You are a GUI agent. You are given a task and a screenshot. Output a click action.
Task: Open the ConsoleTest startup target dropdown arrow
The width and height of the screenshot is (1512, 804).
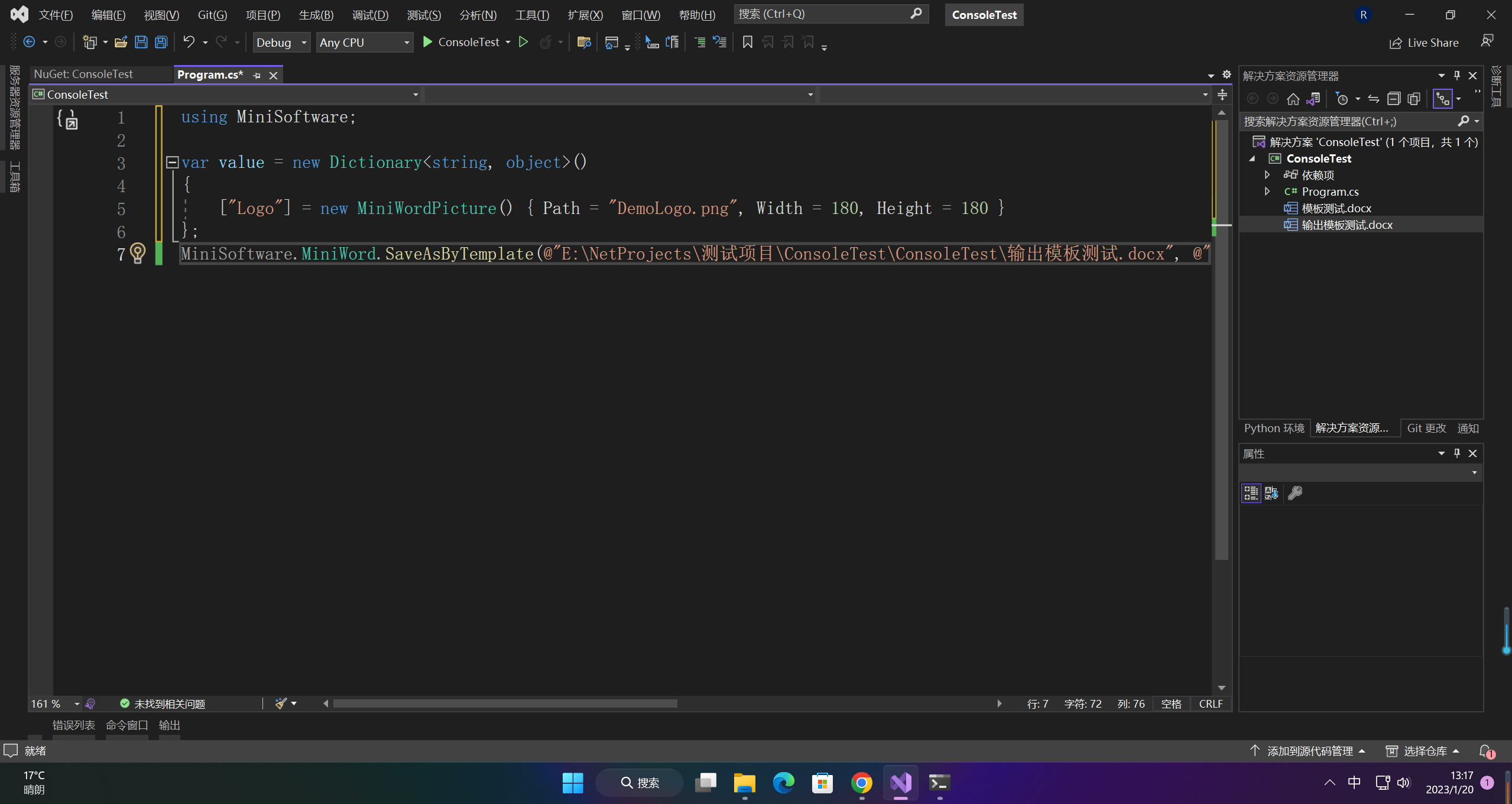coord(508,42)
